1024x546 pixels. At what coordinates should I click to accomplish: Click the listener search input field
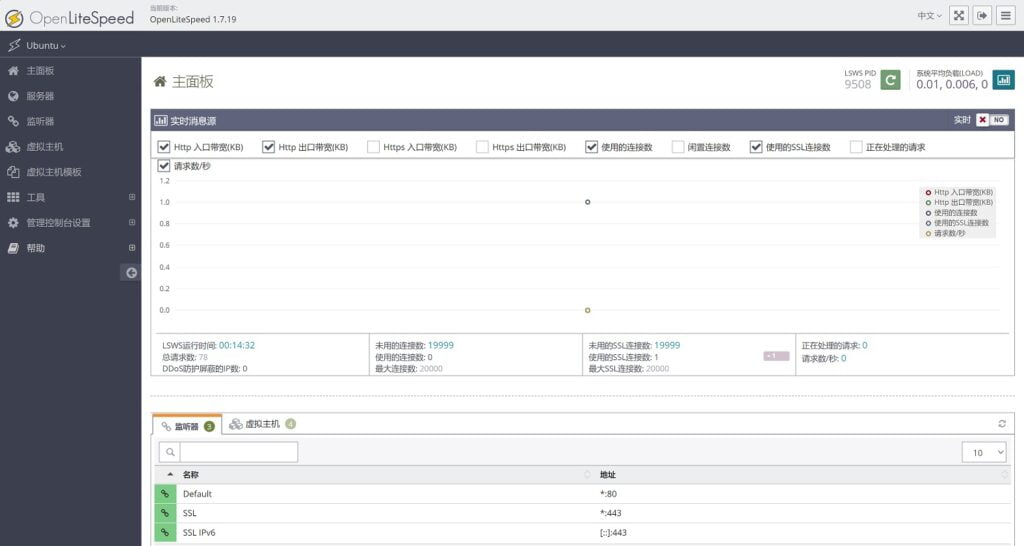(x=238, y=452)
